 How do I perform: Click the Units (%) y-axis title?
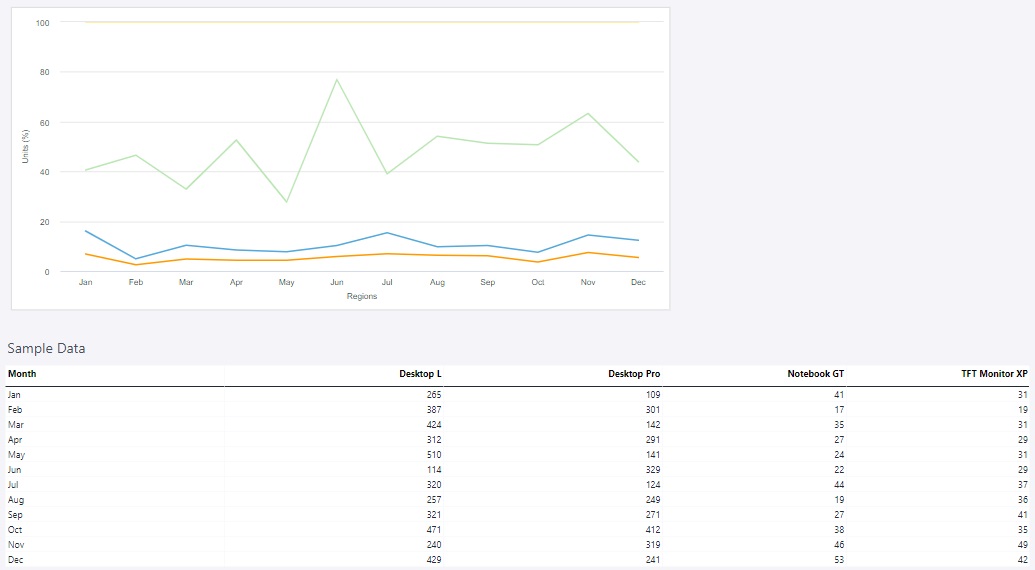click(26, 147)
